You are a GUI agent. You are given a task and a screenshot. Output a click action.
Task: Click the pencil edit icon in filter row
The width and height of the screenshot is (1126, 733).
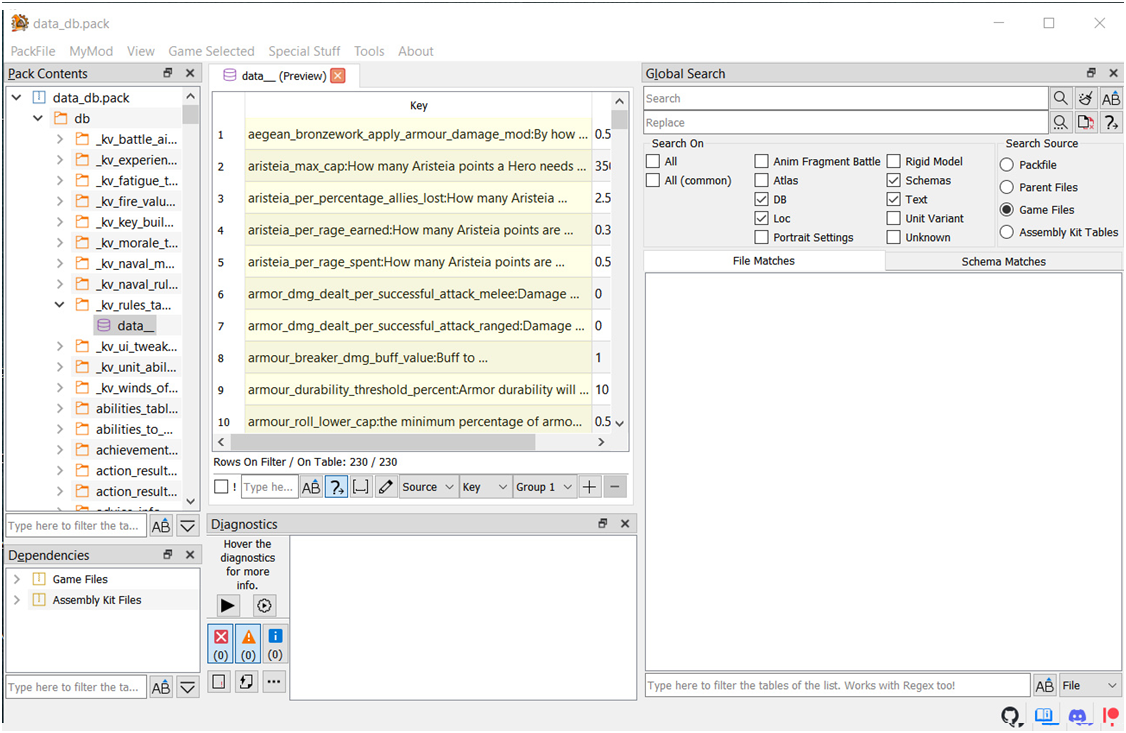coord(386,487)
